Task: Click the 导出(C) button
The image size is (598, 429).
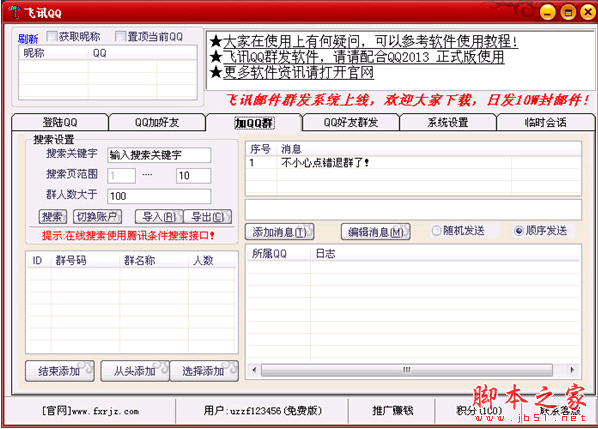Action: coord(207,217)
